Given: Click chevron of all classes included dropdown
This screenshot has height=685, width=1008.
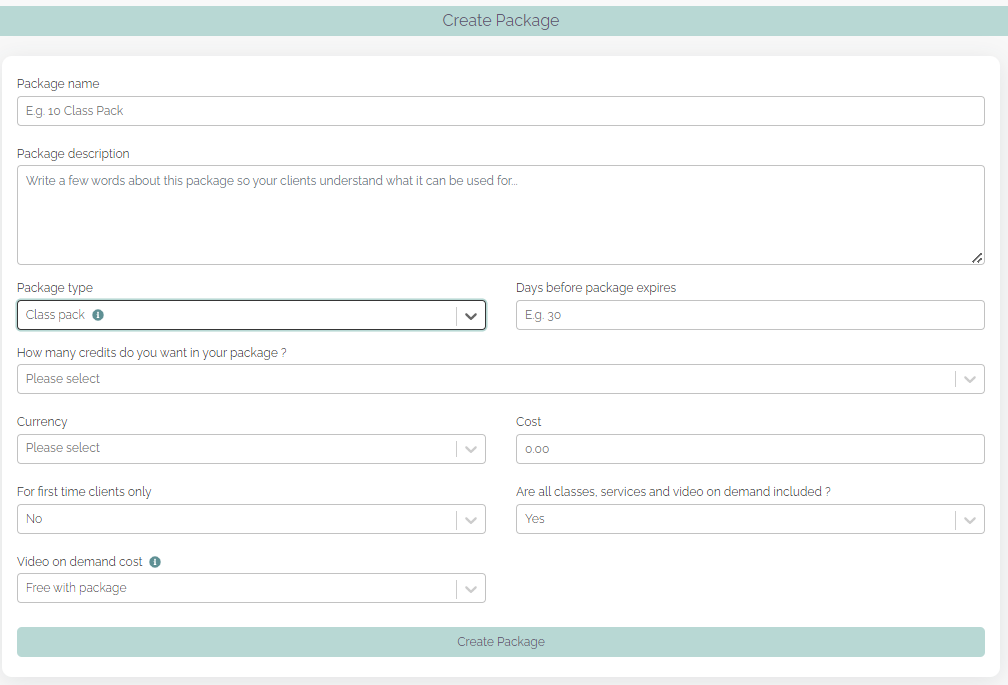Looking at the screenshot, I should click(x=969, y=520).
